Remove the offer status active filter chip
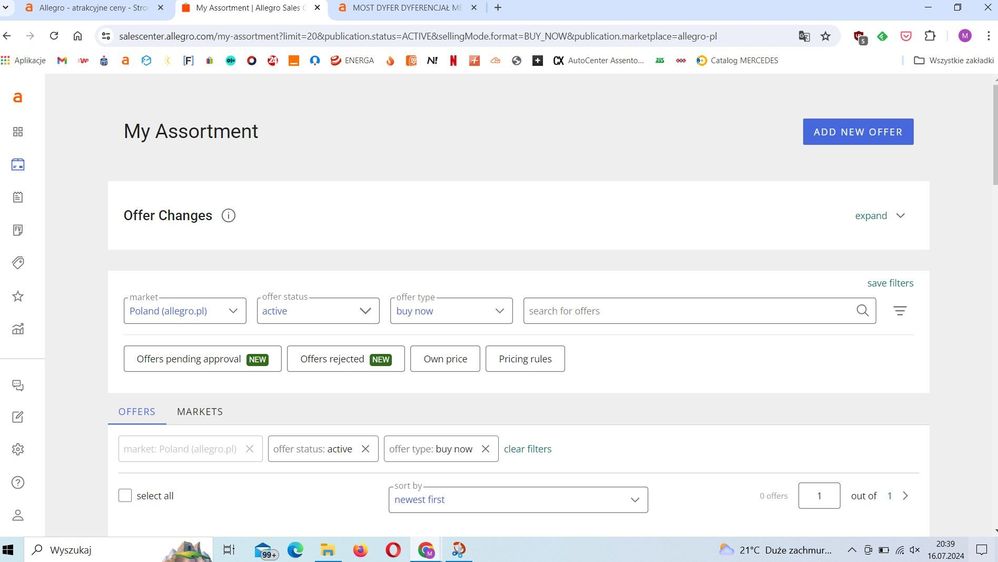This screenshot has height=562, width=998. [x=365, y=449]
